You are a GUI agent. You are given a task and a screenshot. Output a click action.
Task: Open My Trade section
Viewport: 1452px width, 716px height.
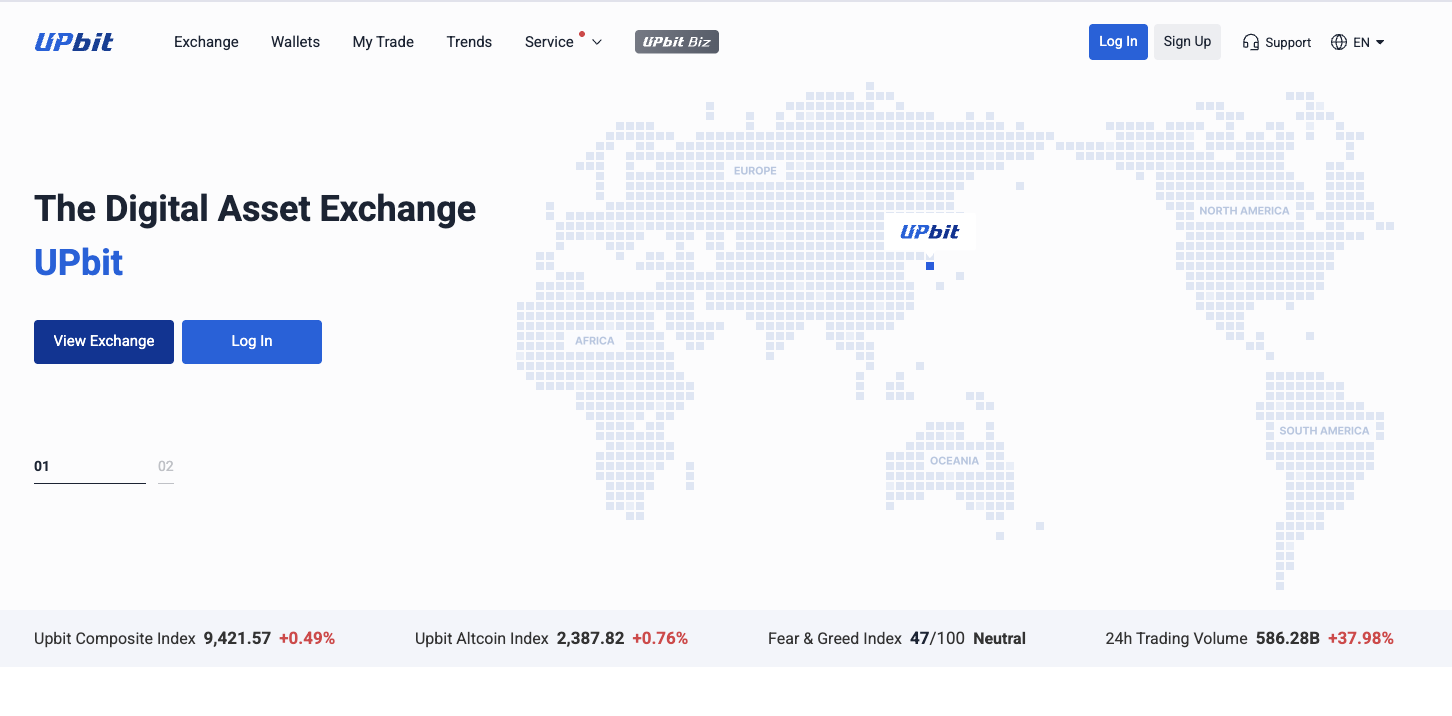pyautogui.click(x=383, y=42)
